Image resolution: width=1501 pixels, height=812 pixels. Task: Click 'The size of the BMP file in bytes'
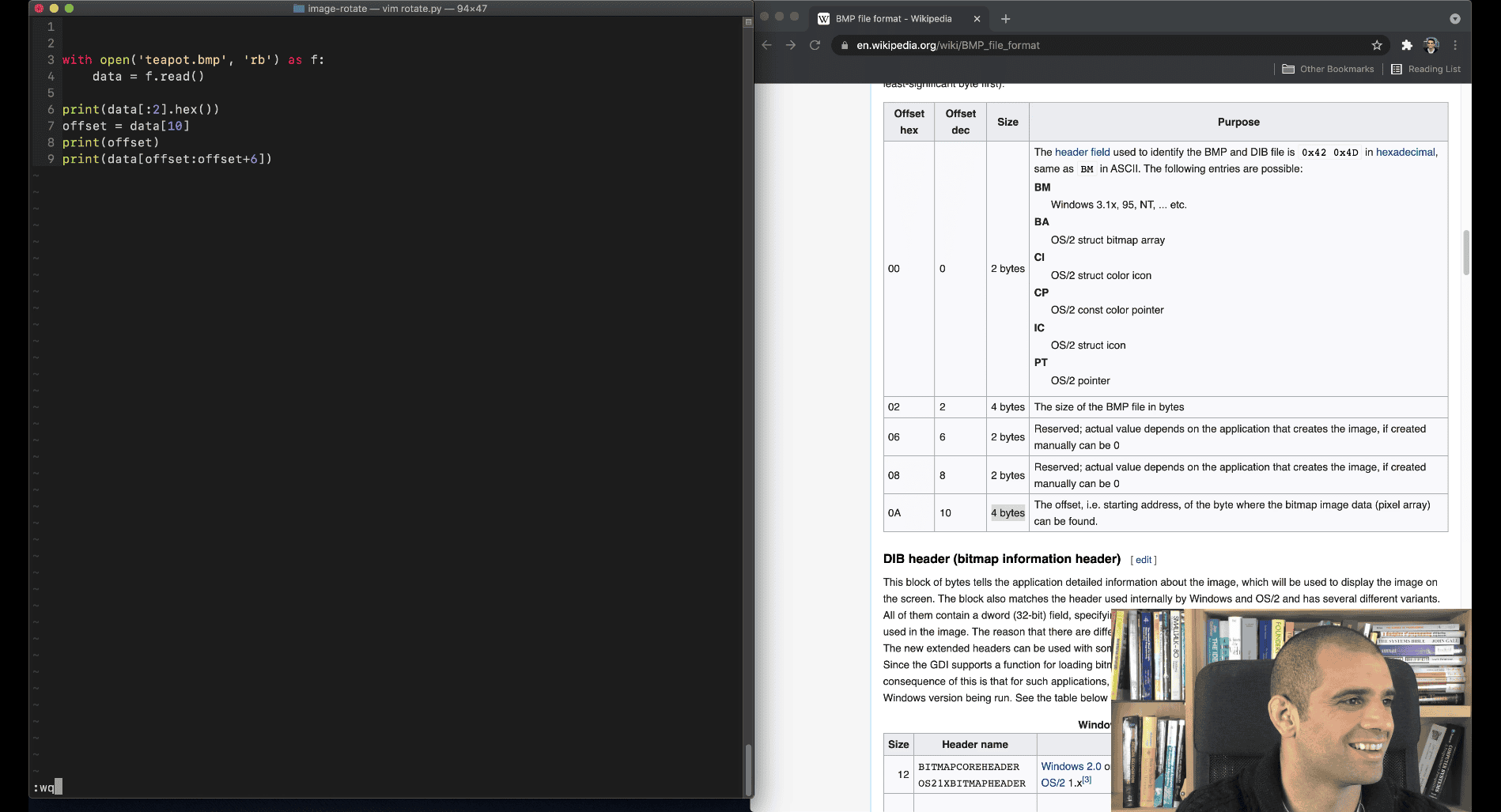click(1109, 407)
